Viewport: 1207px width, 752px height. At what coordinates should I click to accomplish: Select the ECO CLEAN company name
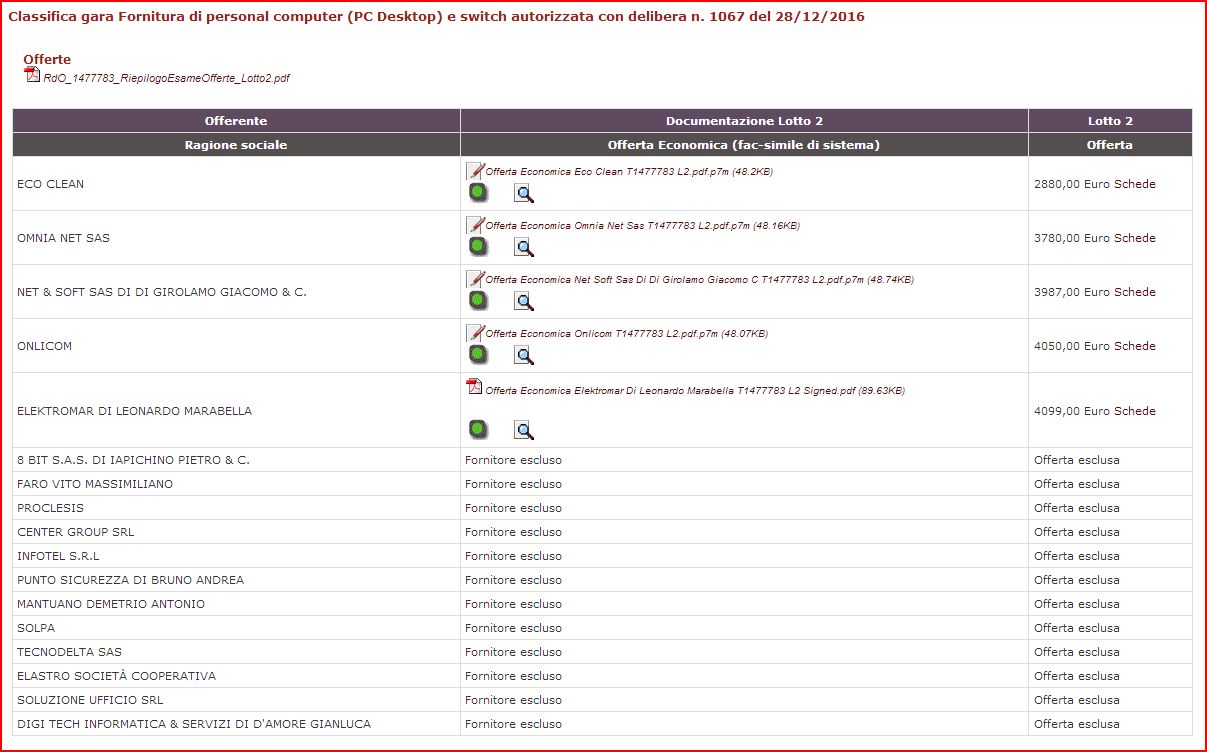tap(51, 184)
